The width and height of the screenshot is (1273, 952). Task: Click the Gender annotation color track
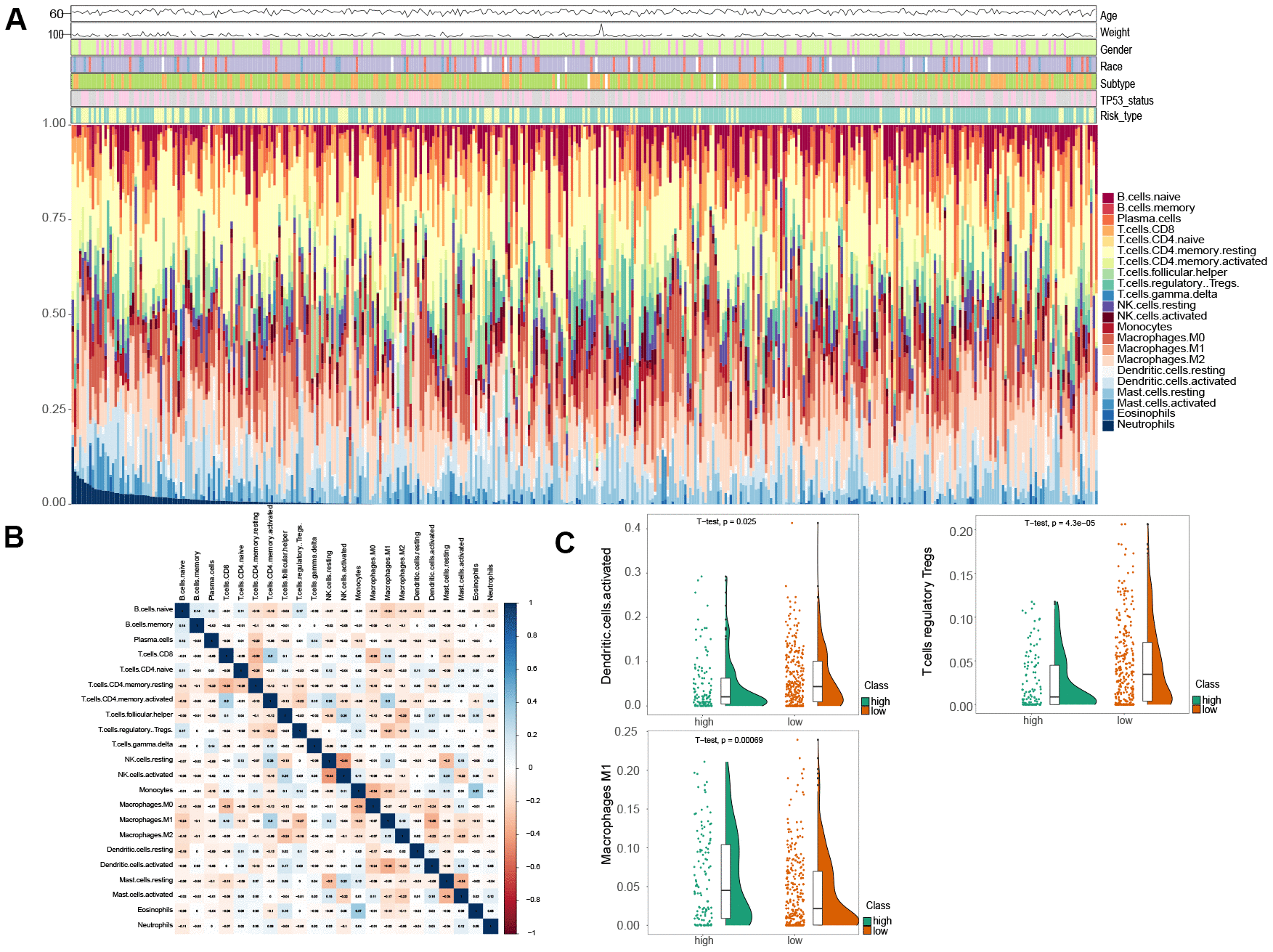click(583, 47)
